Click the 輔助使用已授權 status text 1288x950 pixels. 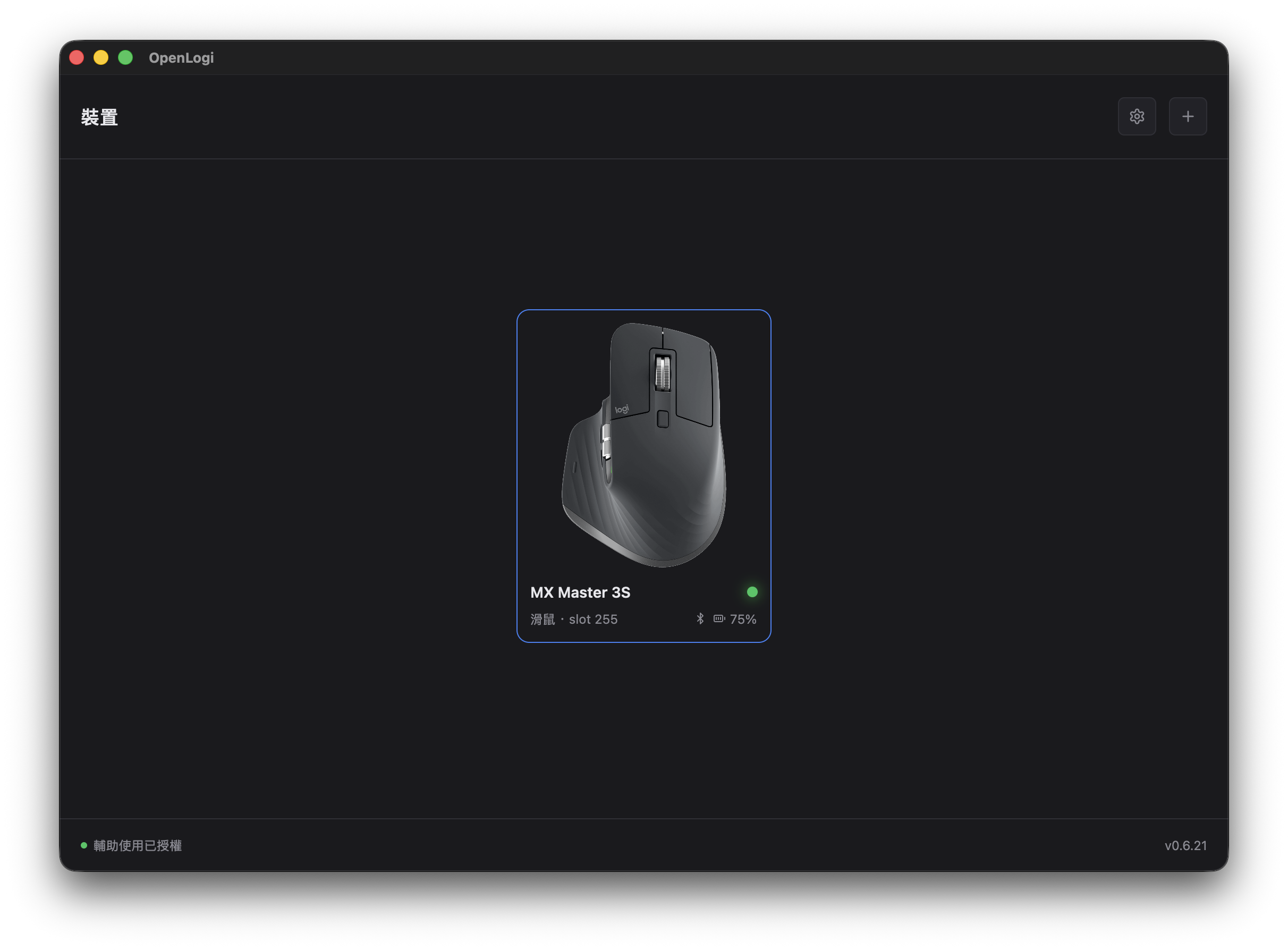[x=138, y=845]
